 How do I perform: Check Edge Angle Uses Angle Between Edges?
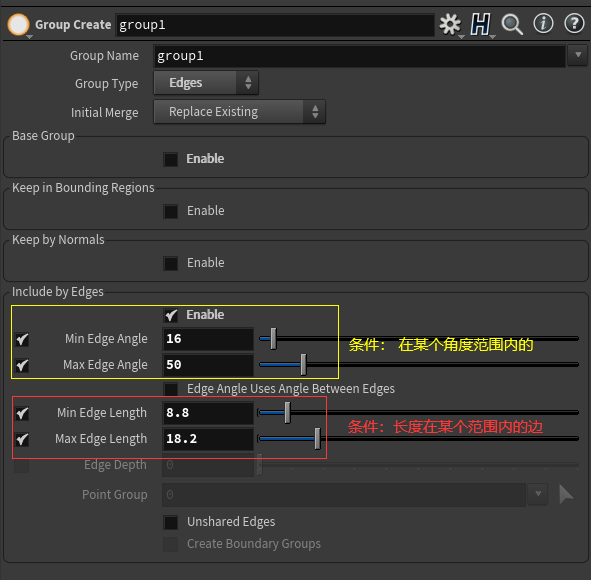[170, 389]
